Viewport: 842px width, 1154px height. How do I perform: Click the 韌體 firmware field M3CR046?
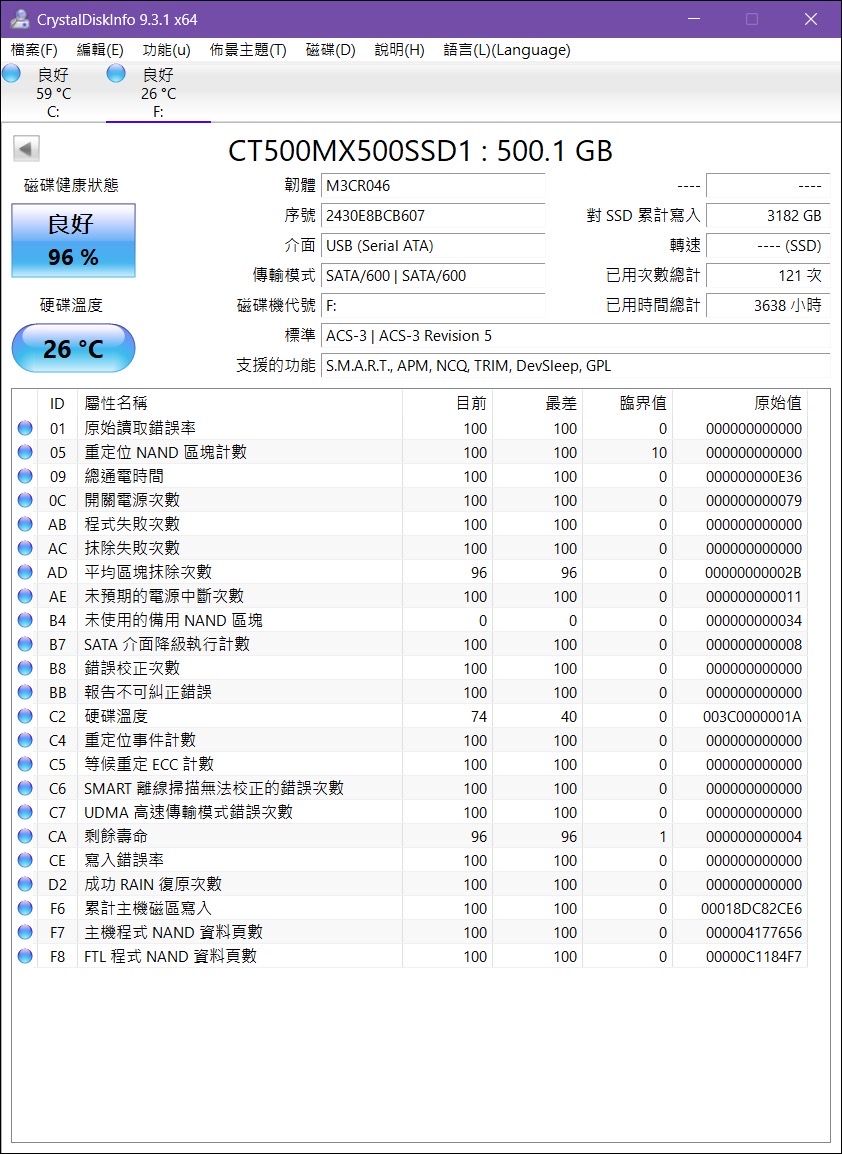tap(434, 186)
